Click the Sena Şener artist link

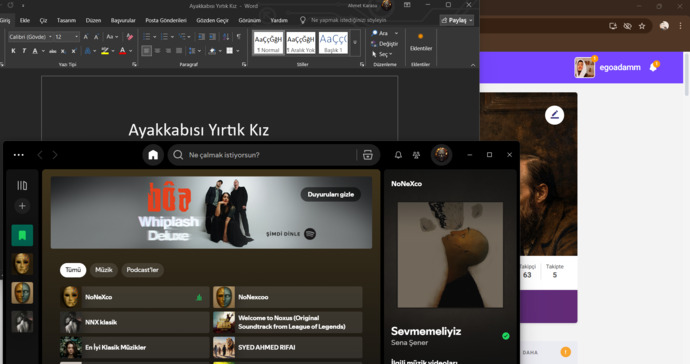tap(409, 342)
